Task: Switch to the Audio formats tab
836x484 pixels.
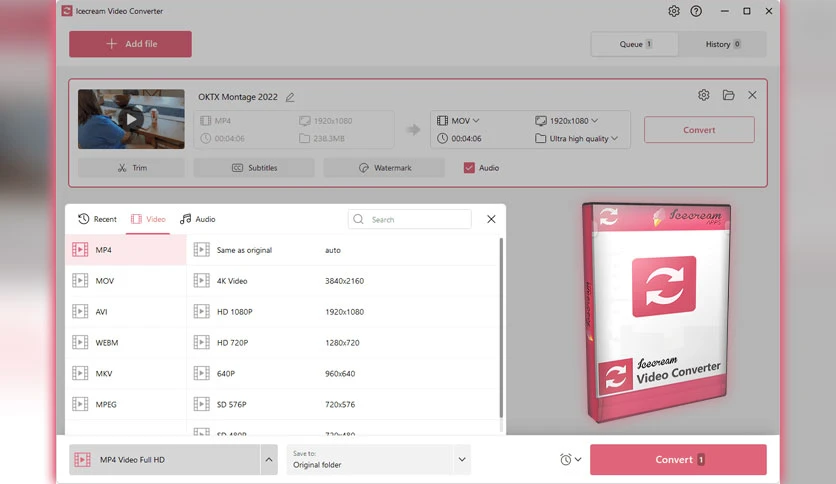Action: click(198, 219)
